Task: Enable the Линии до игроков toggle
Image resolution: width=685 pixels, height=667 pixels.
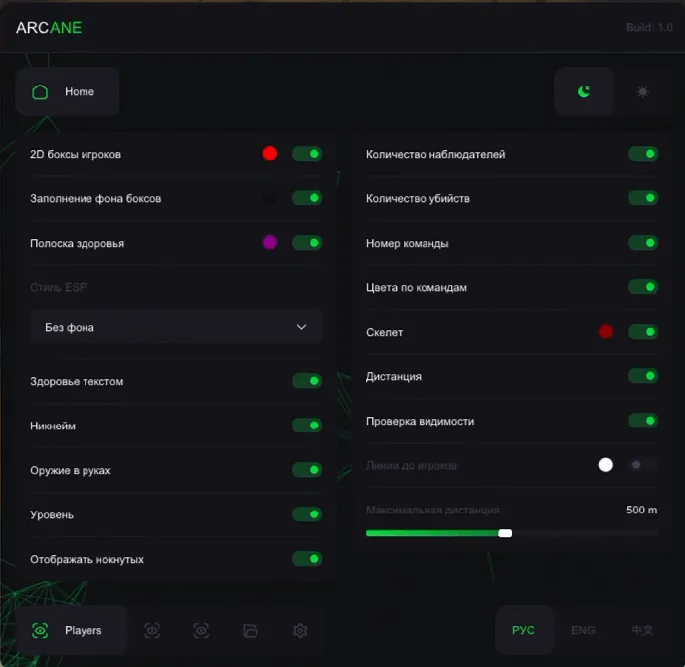Action: click(x=642, y=465)
